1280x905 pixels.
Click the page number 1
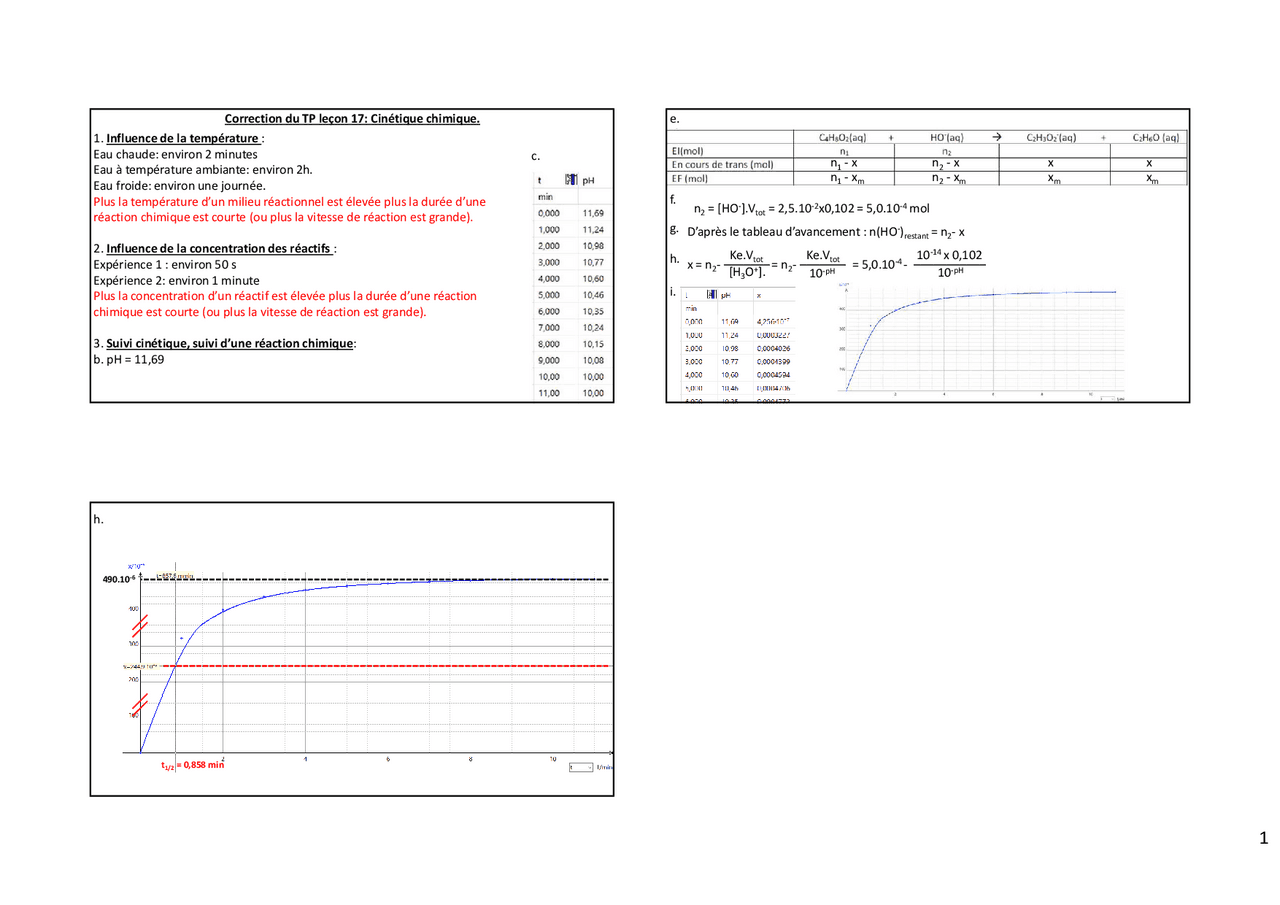(x=1264, y=838)
